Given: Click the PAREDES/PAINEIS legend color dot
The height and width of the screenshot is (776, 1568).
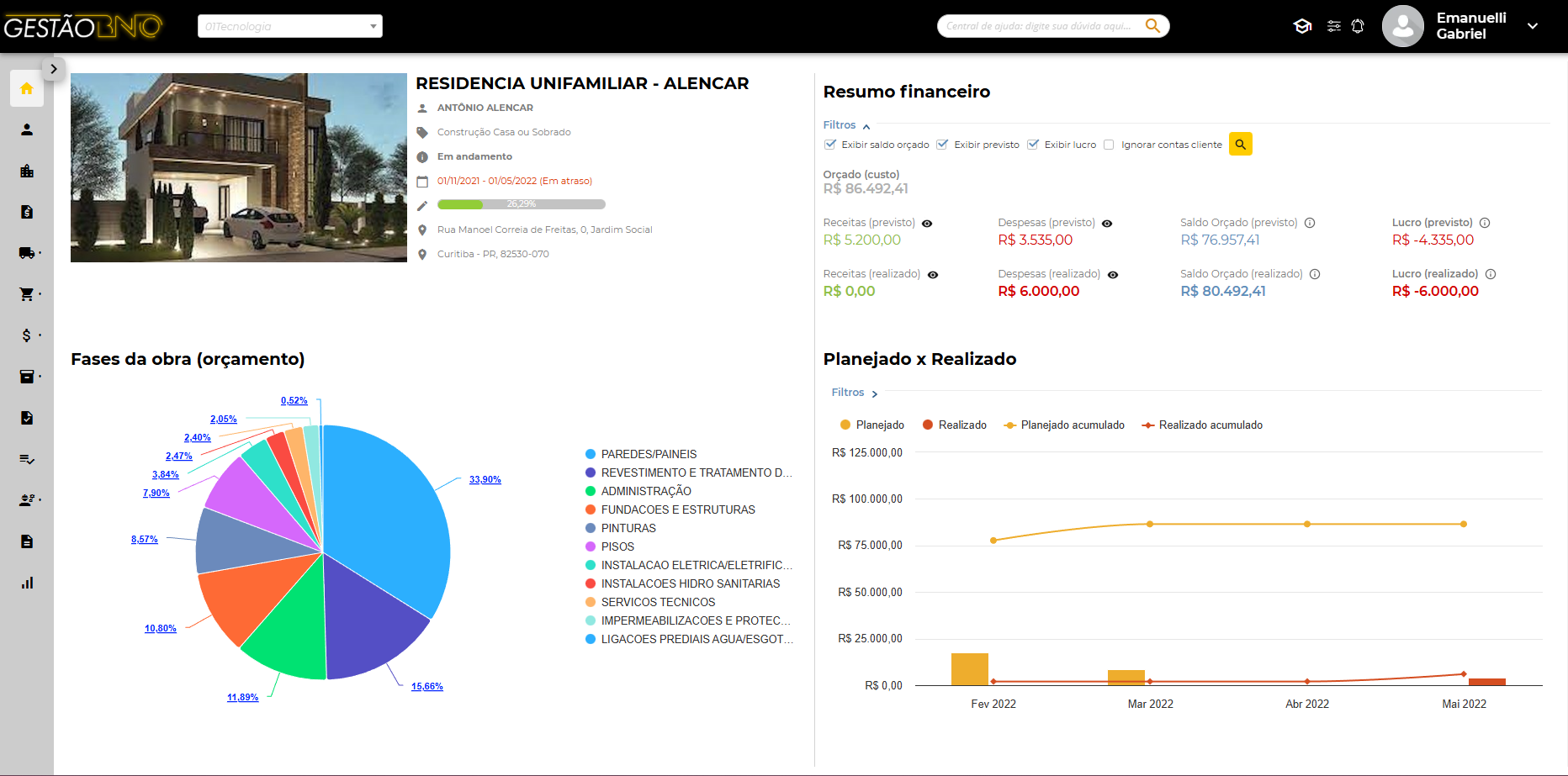Looking at the screenshot, I should pos(591,454).
